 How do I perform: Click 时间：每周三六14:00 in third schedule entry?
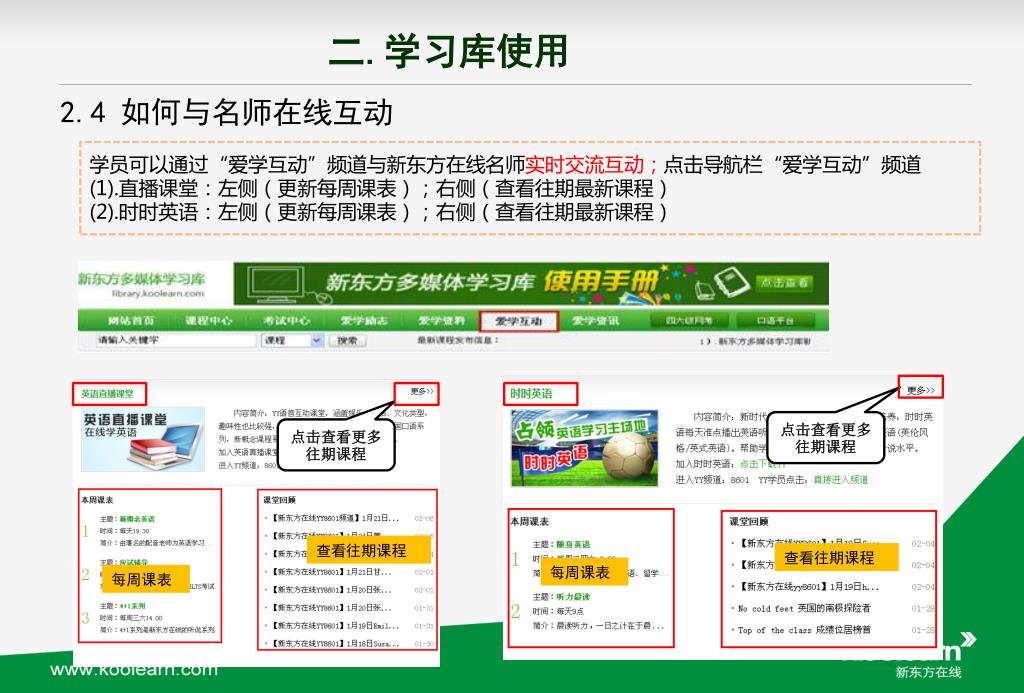[x=131, y=618]
